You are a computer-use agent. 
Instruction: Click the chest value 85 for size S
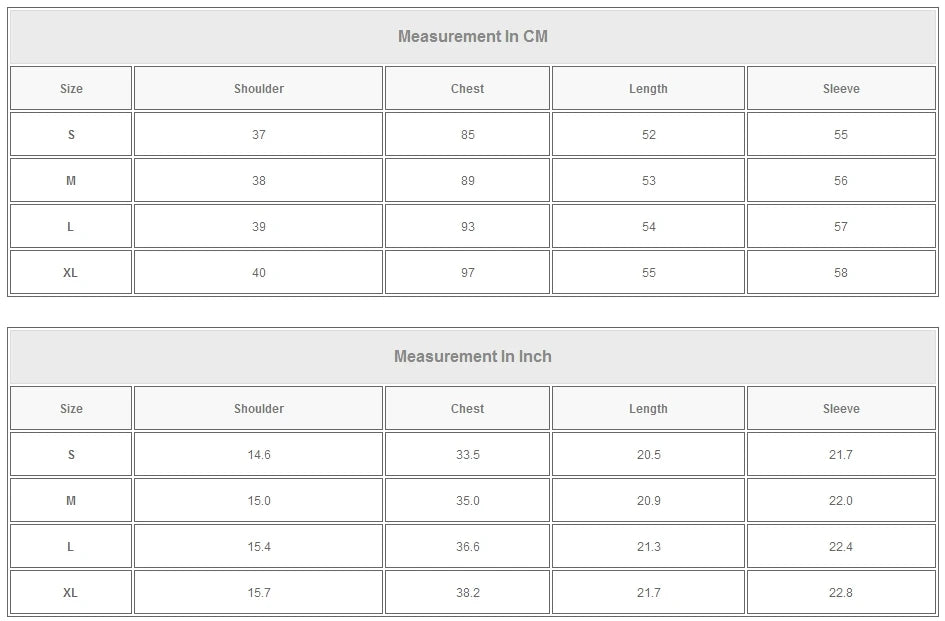pos(467,135)
